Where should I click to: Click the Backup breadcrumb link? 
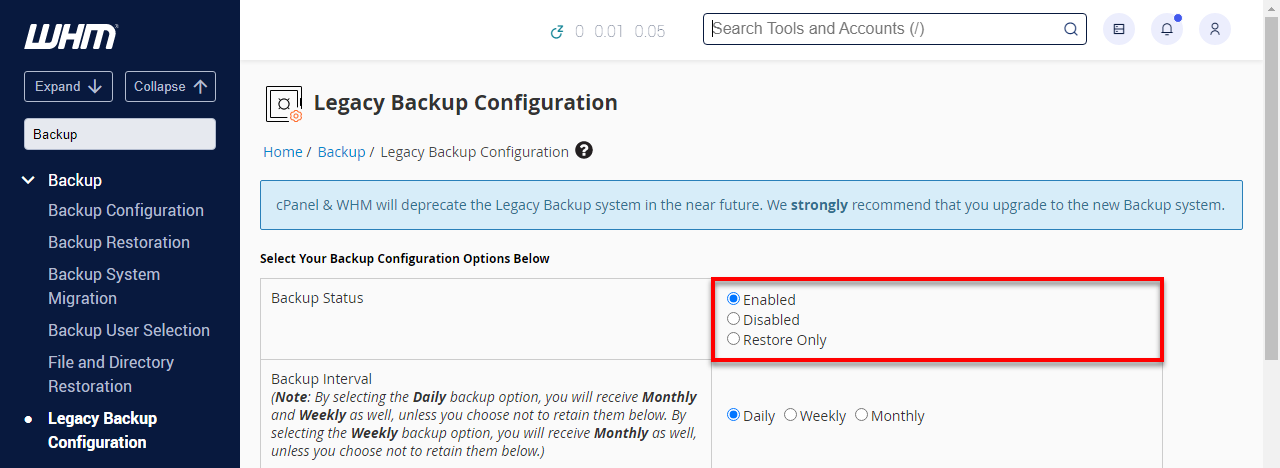point(341,152)
